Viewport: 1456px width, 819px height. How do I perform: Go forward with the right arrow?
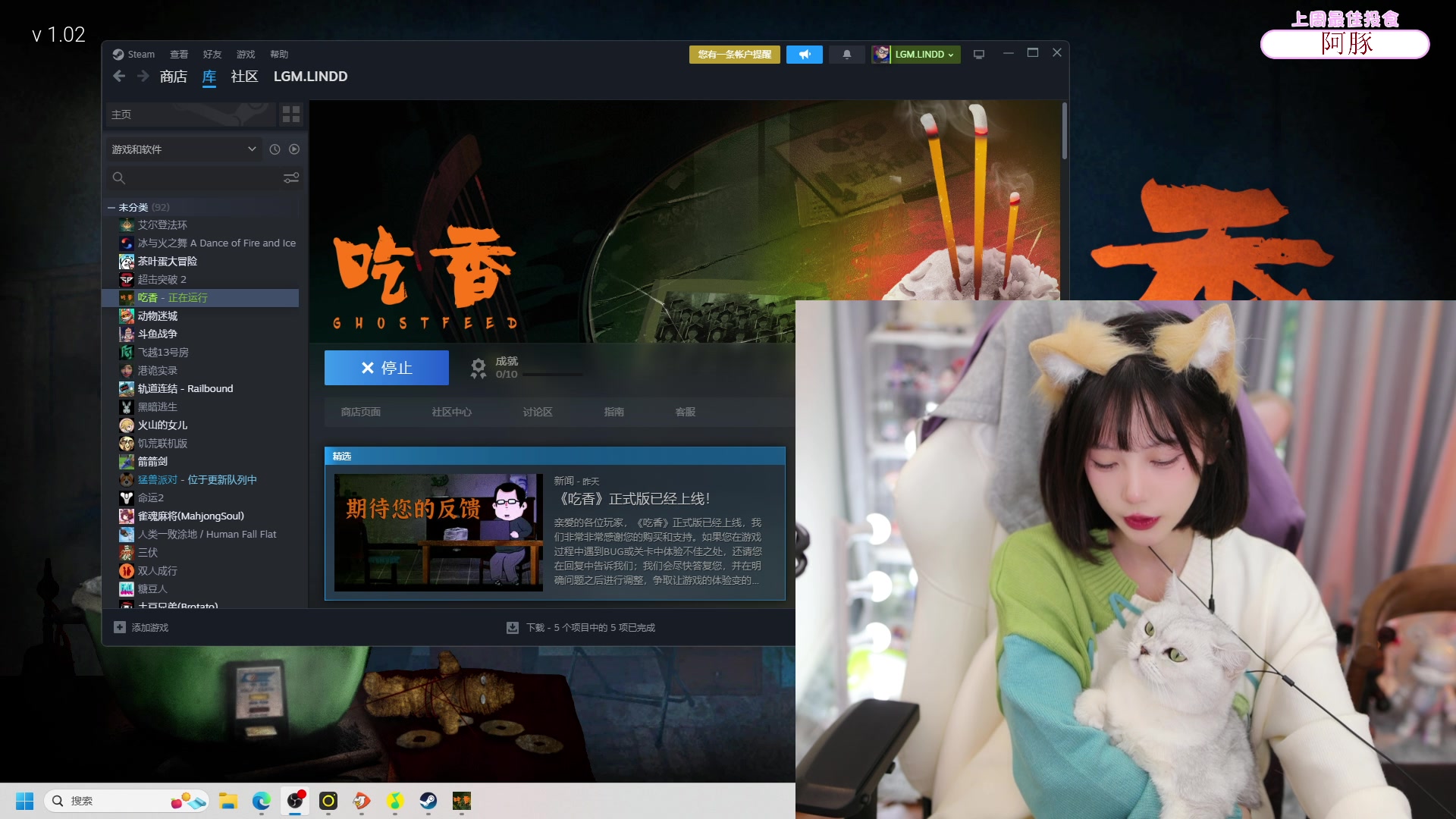click(x=143, y=77)
